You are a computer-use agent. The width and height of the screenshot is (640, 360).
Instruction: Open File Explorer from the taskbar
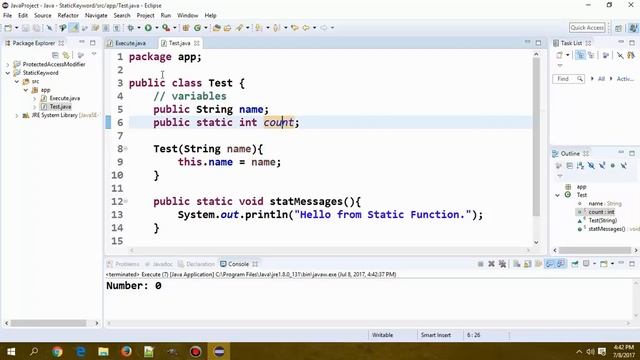[x=103, y=351]
